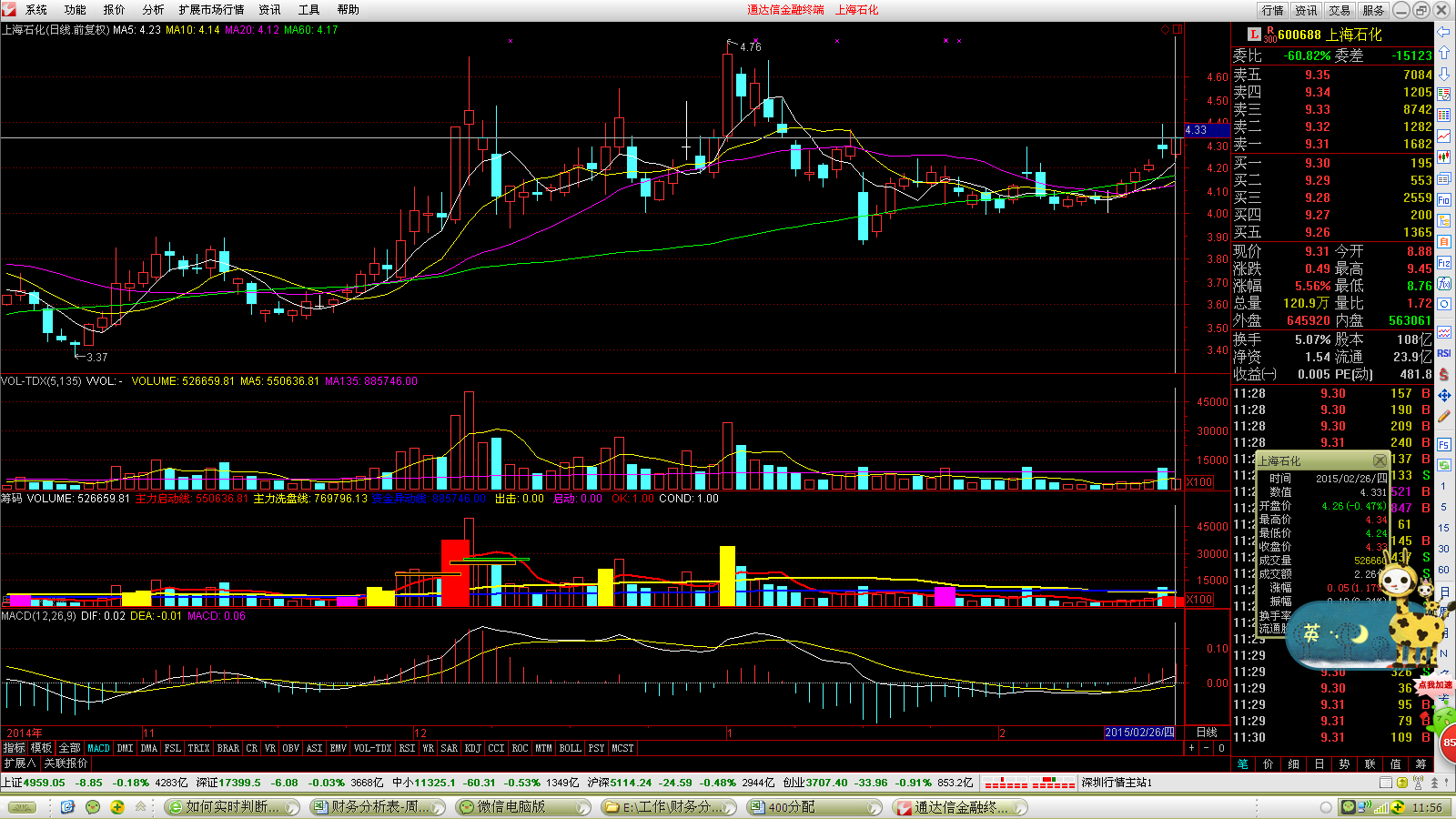Click the 交易 button at top right
1456x819 pixels.
(x=1340, y=10)
